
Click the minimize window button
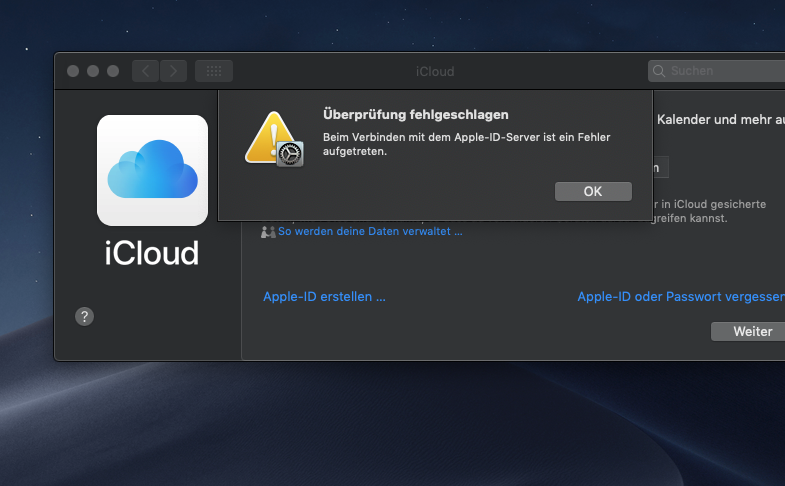(x=93, y=71)
